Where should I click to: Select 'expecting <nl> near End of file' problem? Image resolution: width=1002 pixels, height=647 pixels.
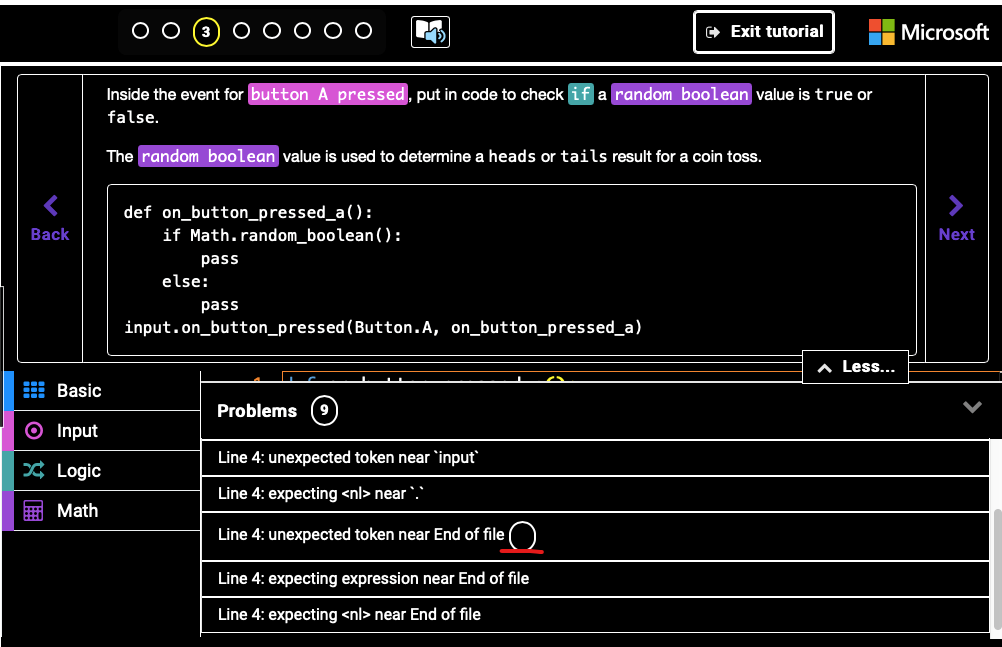[595, 614]
